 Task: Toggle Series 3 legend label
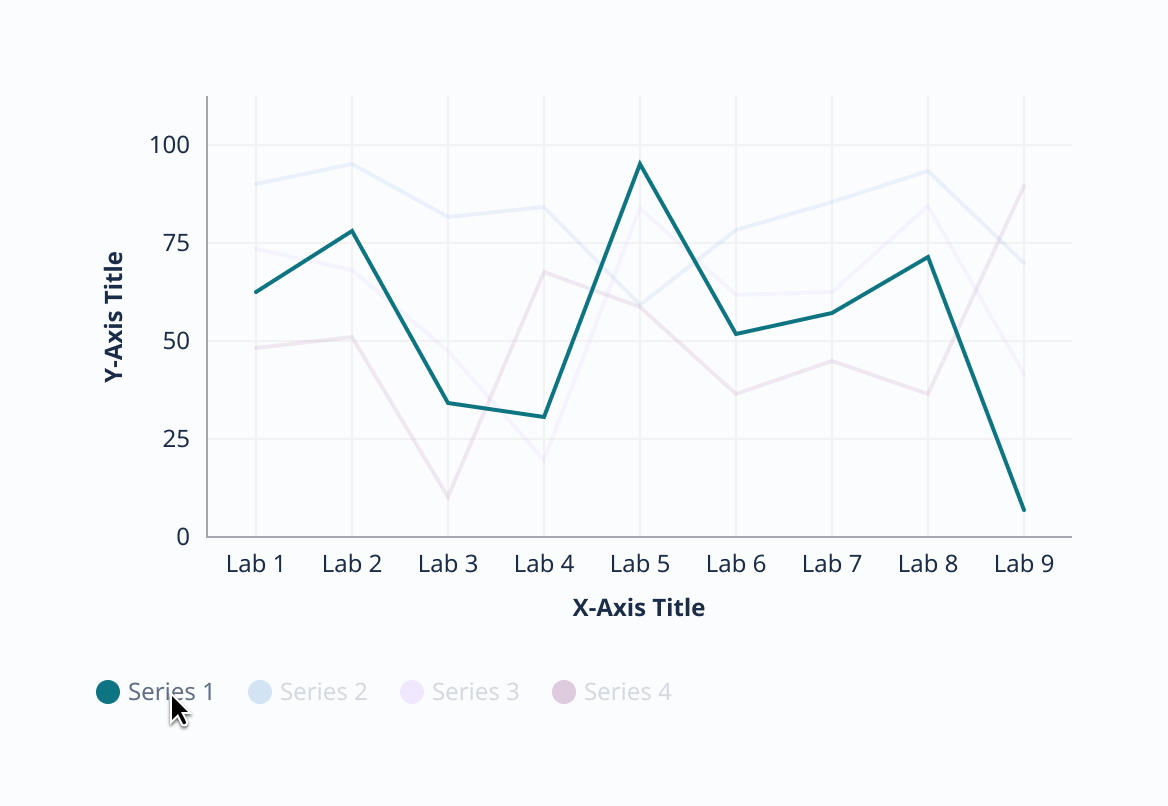click(x=475, y=691)
